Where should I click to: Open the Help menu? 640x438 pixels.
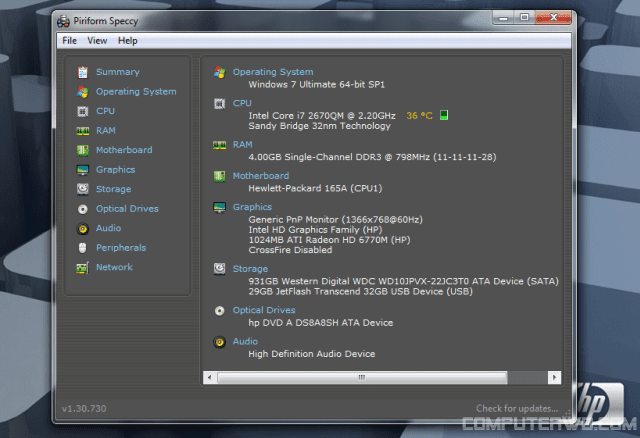pyautogui.click(x=128, y=41)
